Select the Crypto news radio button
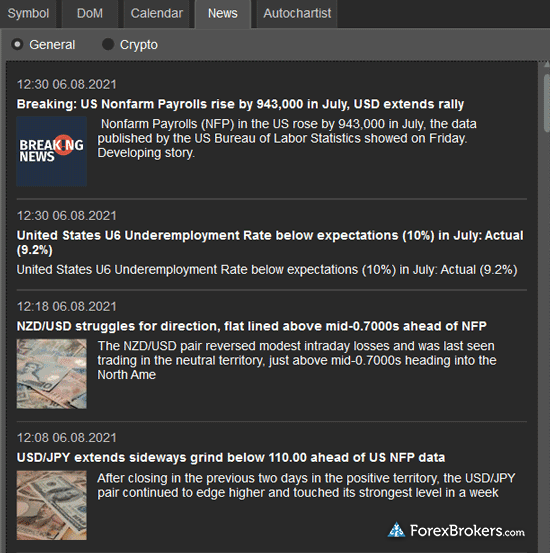550x553 pixels. pyautogui.click(x=108, y=44)
